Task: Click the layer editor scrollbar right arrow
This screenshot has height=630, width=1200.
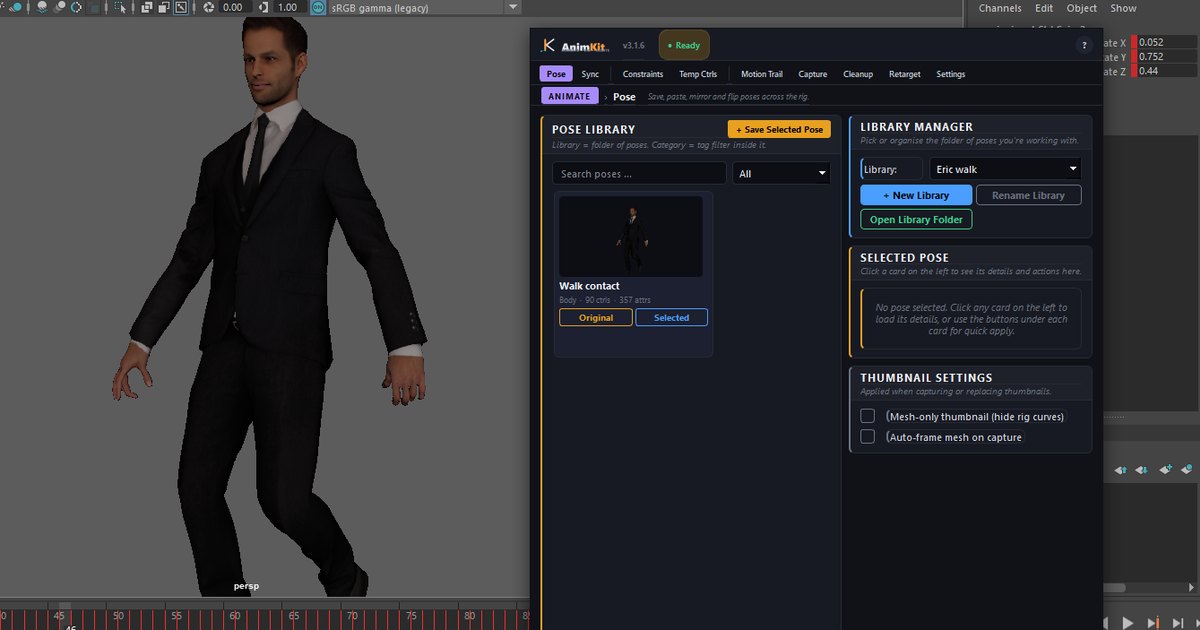Action: (x=1191, y=588)
